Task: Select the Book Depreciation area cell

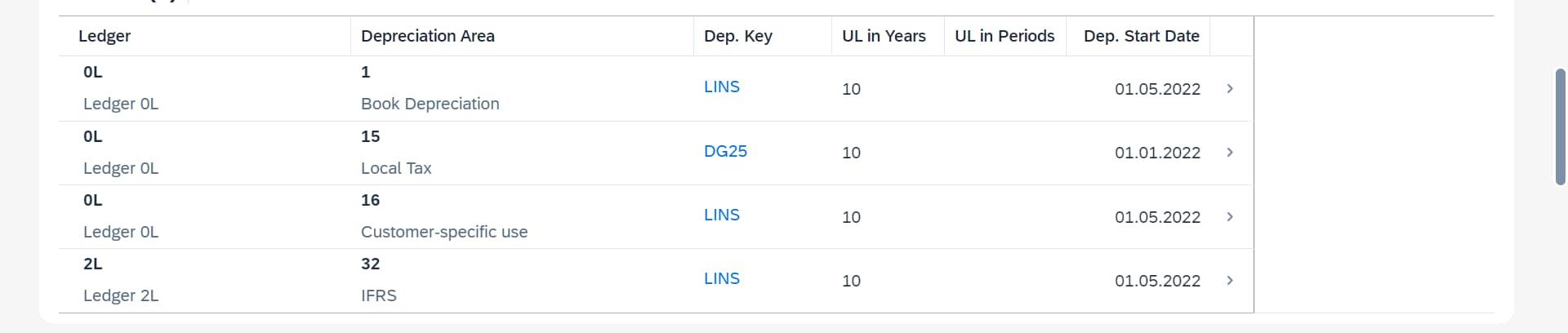Action: pos(430,104)
